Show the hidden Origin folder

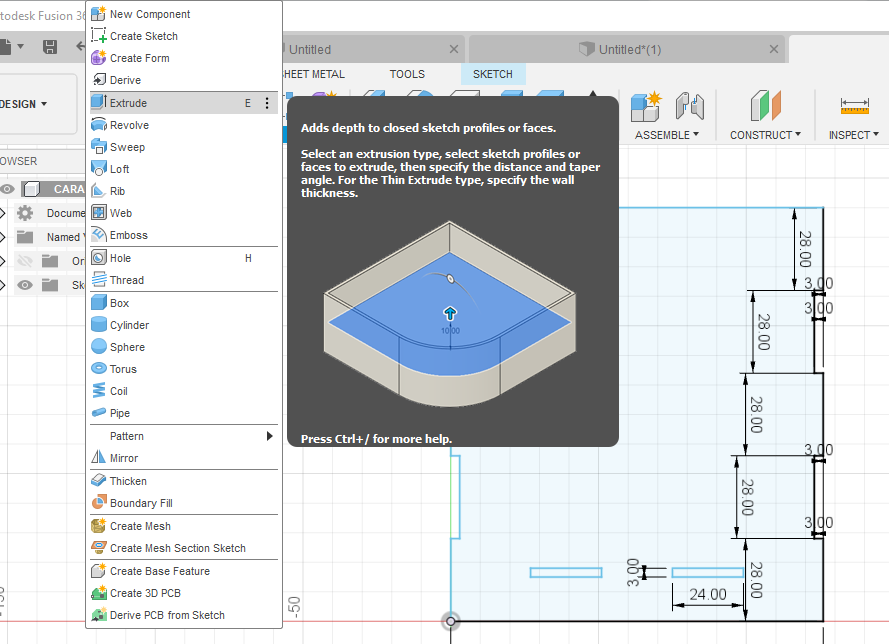(25, 261)
